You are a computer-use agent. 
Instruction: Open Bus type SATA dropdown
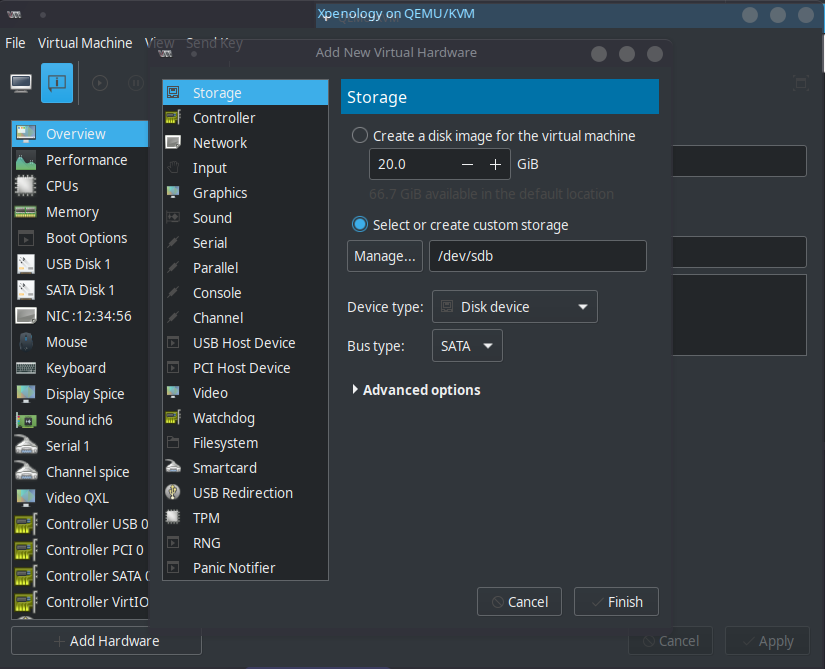coord(467,346)
